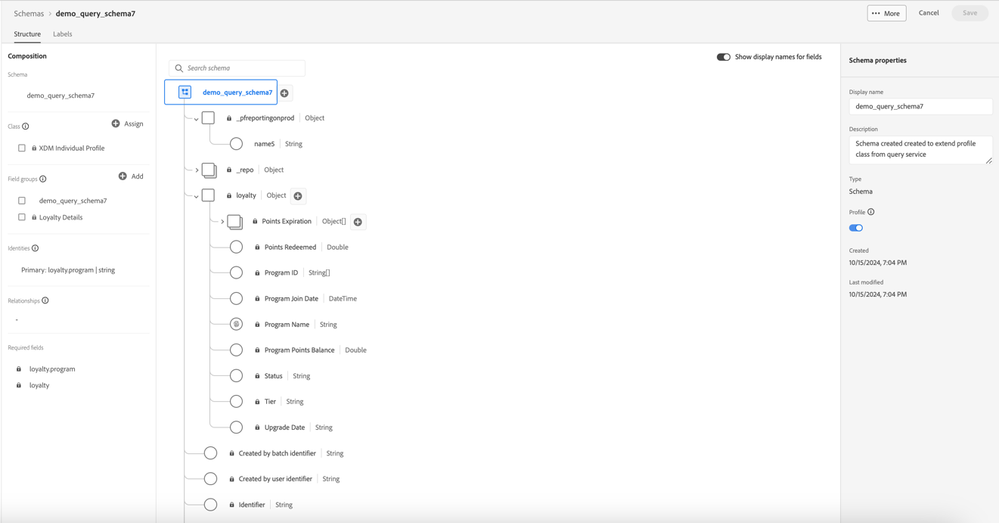The height and width of the screenshot is (523, 999).
Task: Click the schema root node icon
Action: 185,92
